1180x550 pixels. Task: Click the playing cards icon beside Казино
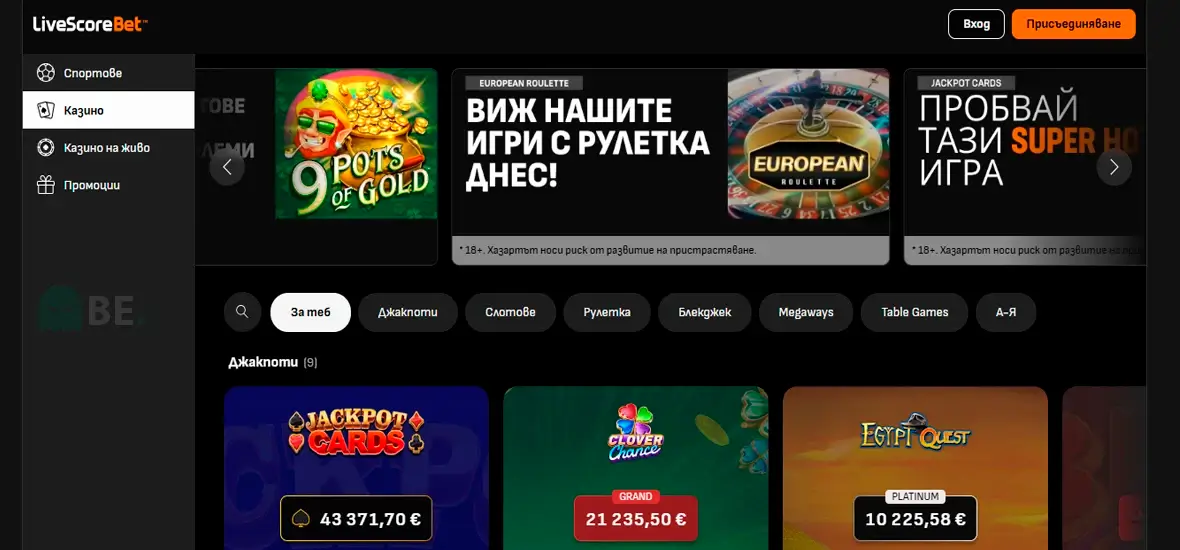point(46,110)
